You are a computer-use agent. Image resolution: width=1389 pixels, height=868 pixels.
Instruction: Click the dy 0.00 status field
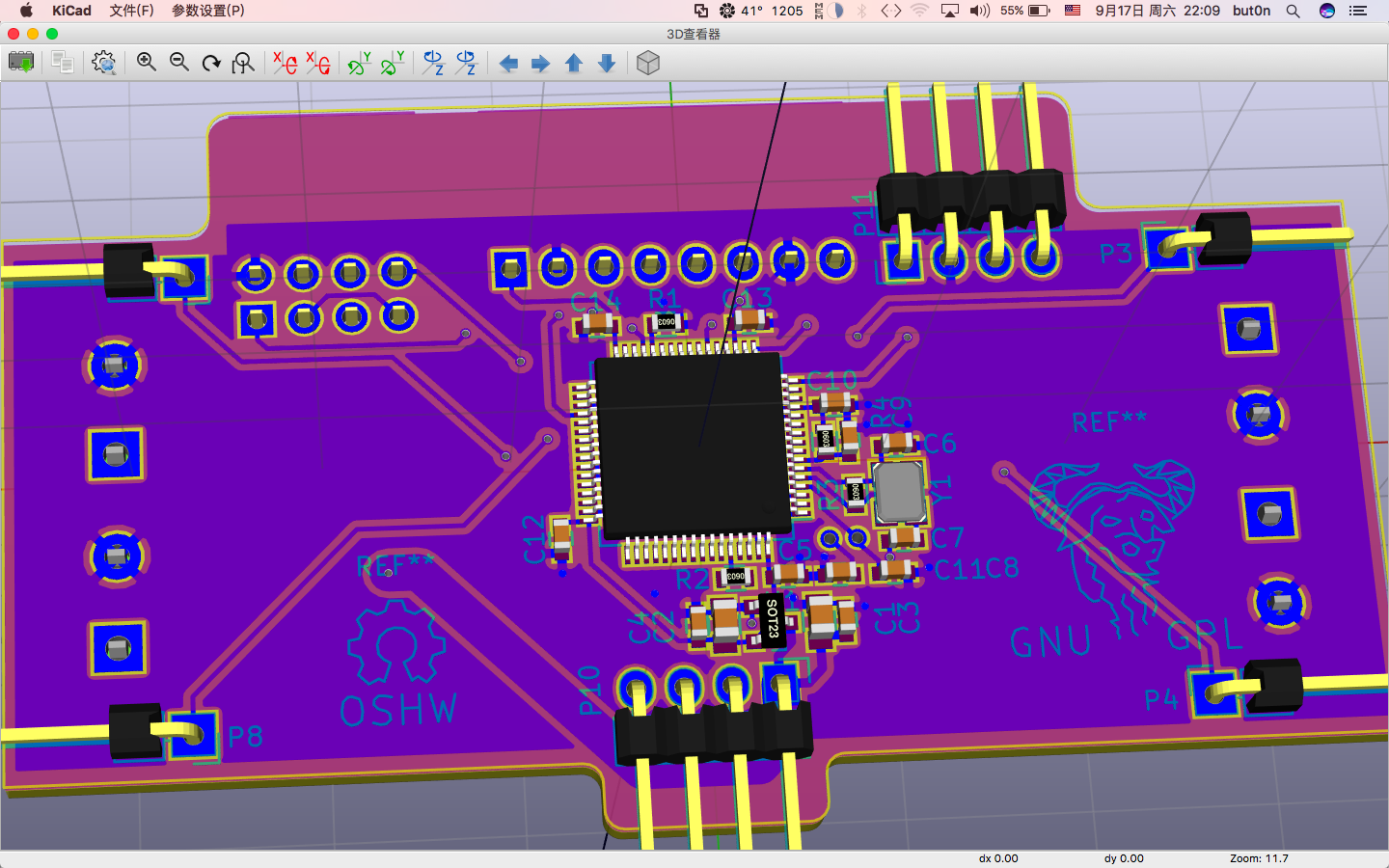[x=1124, y=858]
